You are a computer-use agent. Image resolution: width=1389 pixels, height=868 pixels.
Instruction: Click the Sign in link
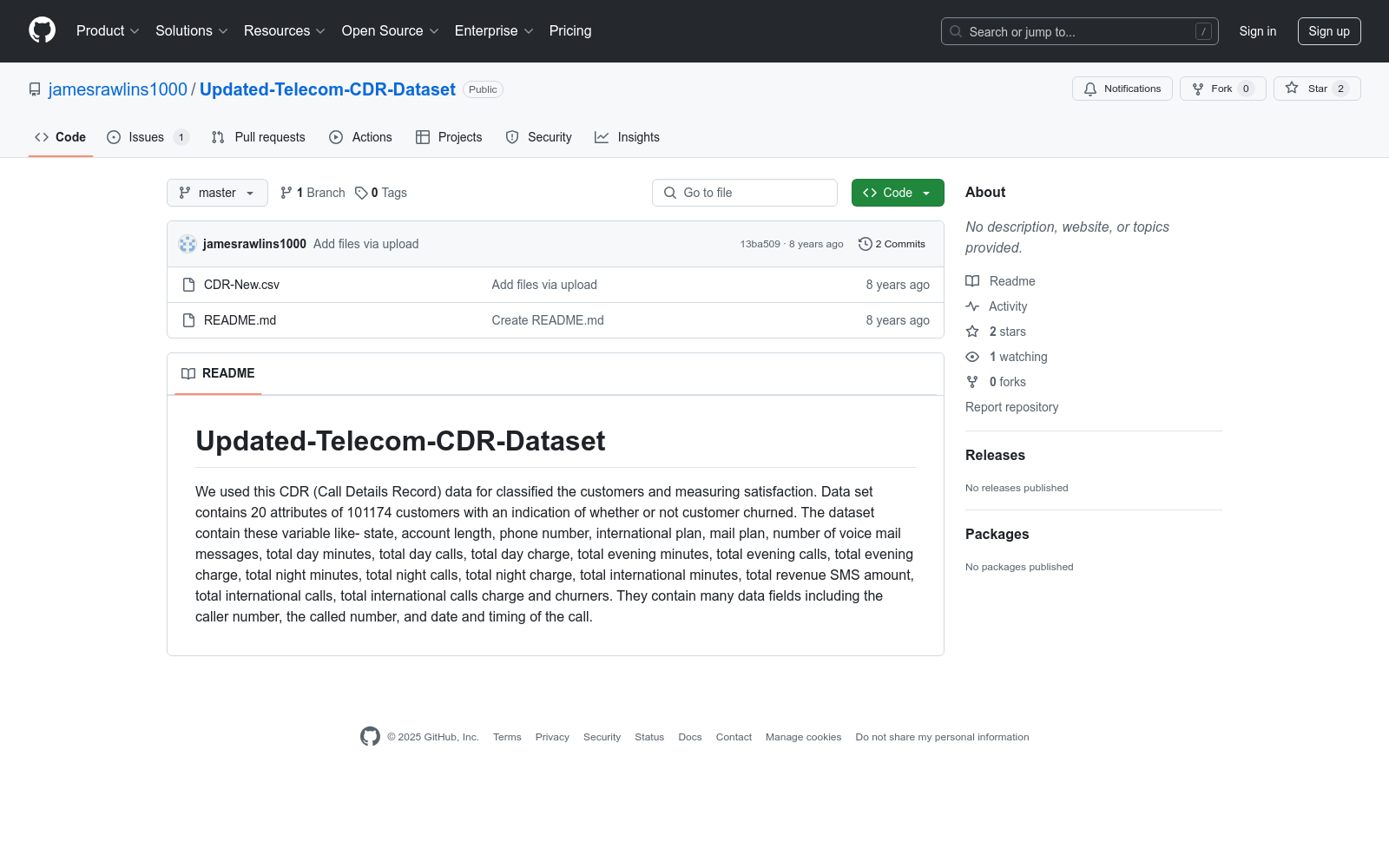(1258, 31)
